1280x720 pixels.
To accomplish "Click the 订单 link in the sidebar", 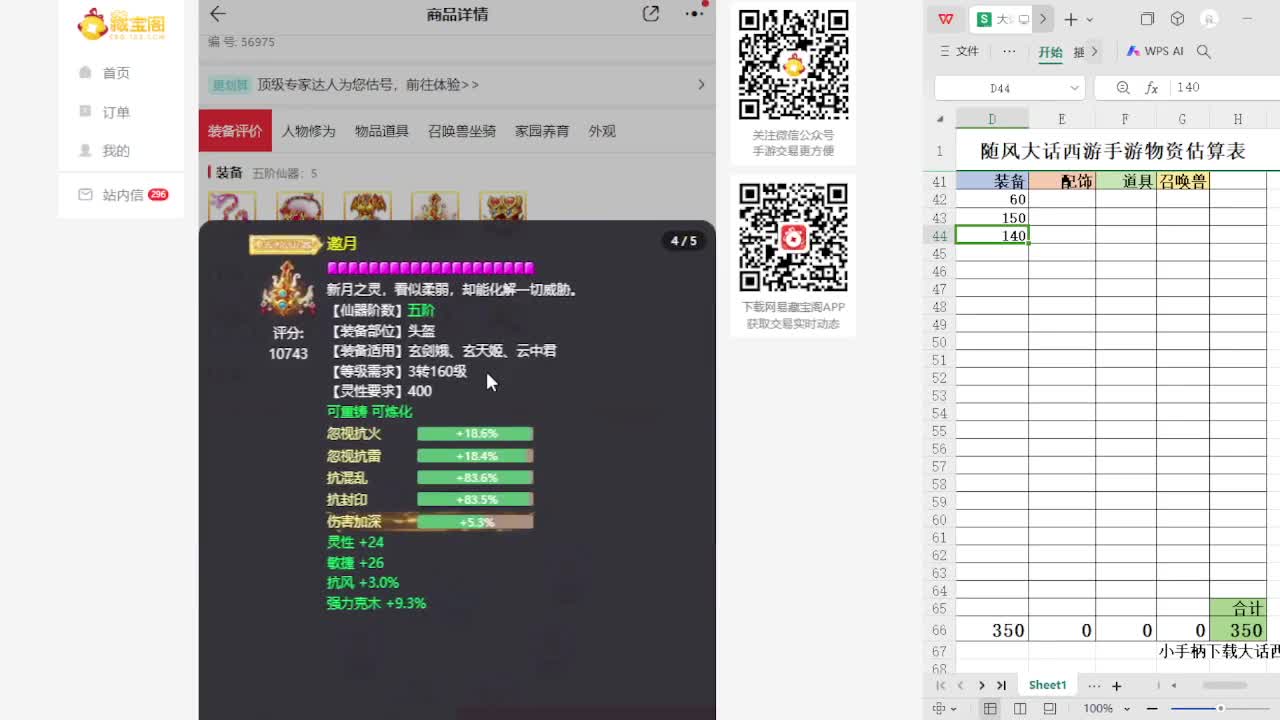I will [x=115, y=111].
